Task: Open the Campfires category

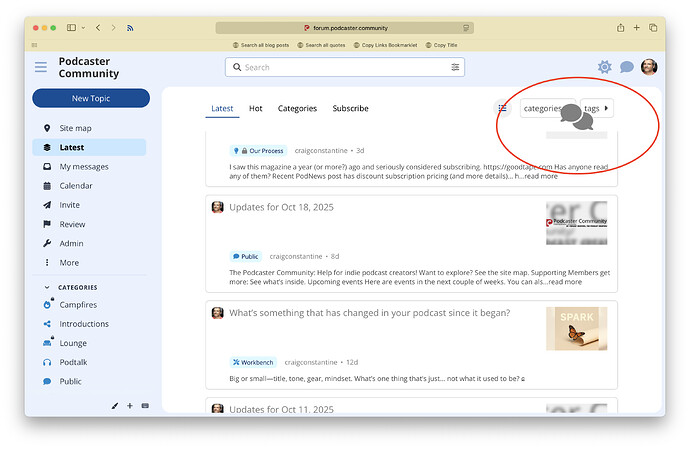Action: click(x=78, y=305)
